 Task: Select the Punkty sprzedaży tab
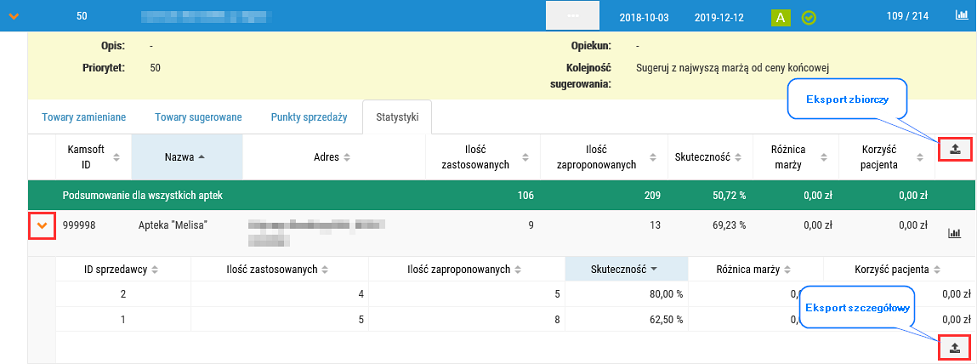(308, 117)
